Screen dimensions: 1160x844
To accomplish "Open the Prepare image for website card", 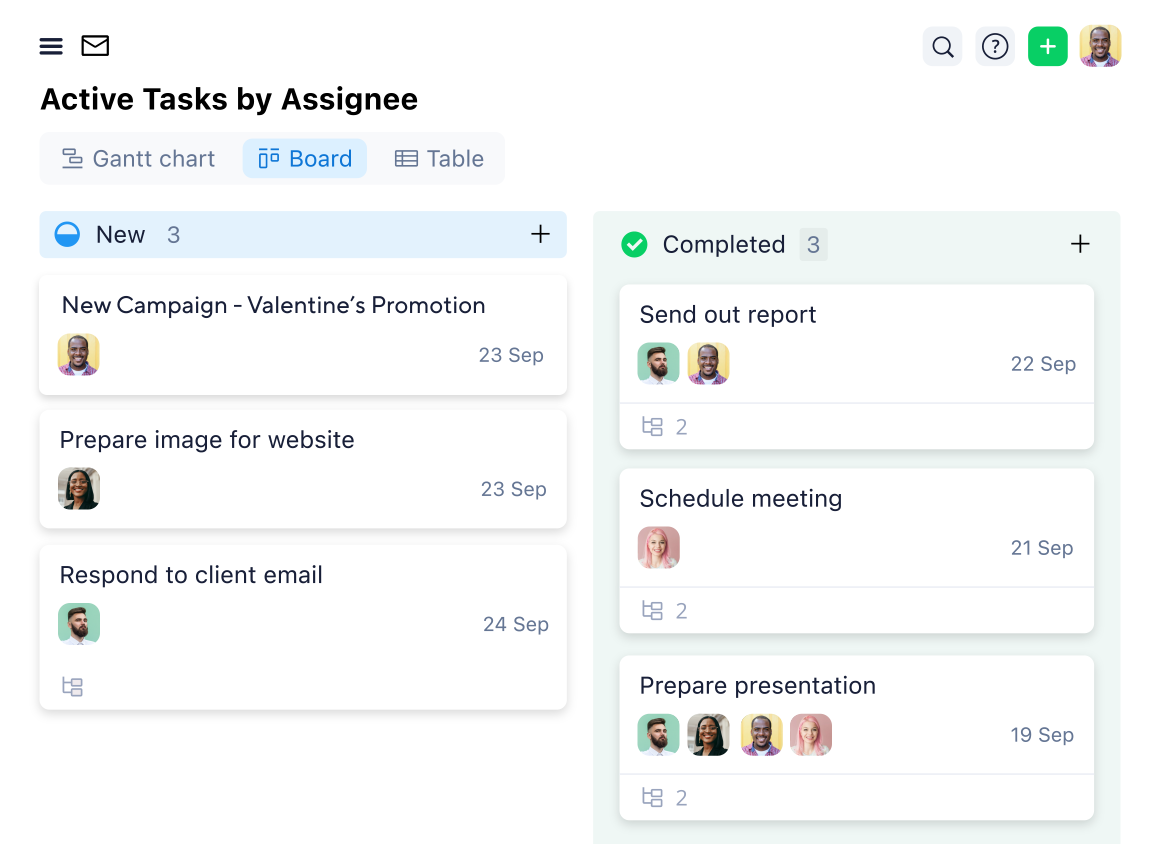I will (303, 469).
